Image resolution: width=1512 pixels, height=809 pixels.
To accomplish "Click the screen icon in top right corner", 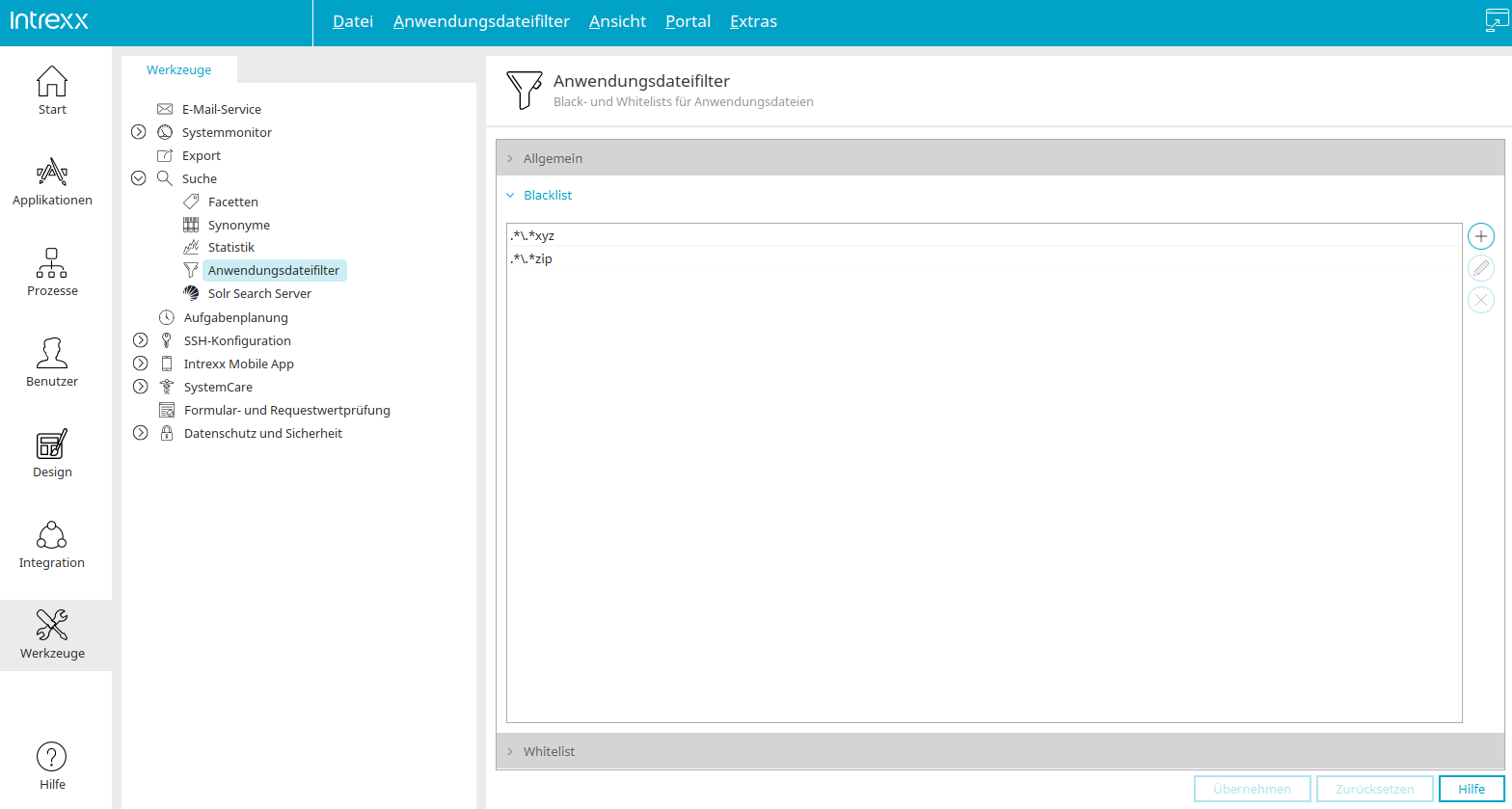I will [x=1496, y=21].
